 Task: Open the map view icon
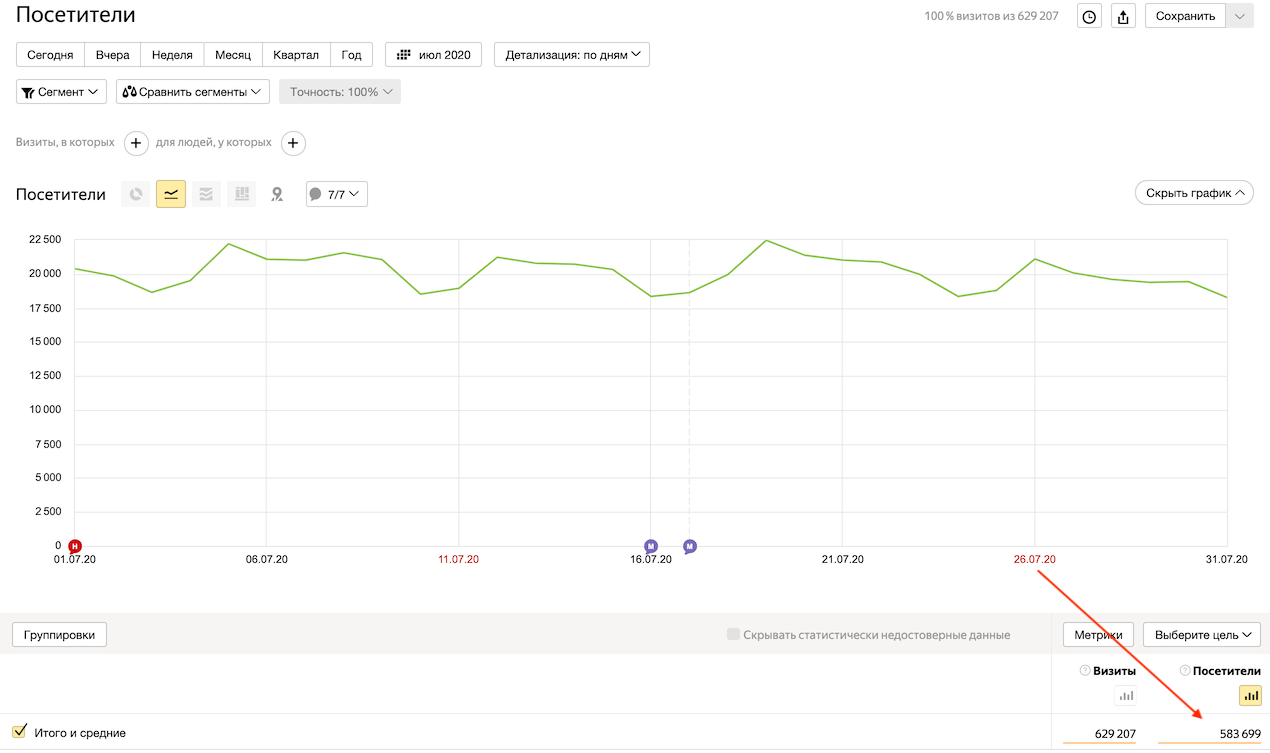[277, 194]
